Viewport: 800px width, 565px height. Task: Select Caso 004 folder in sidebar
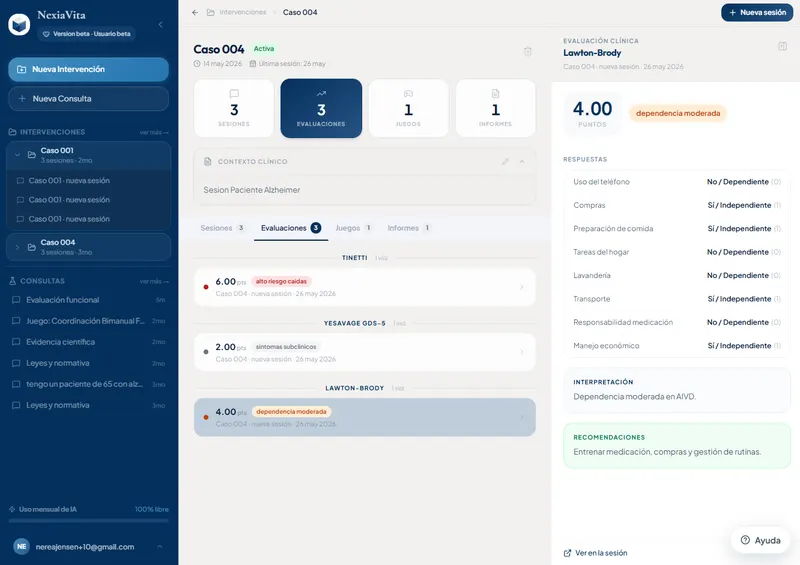88,247
